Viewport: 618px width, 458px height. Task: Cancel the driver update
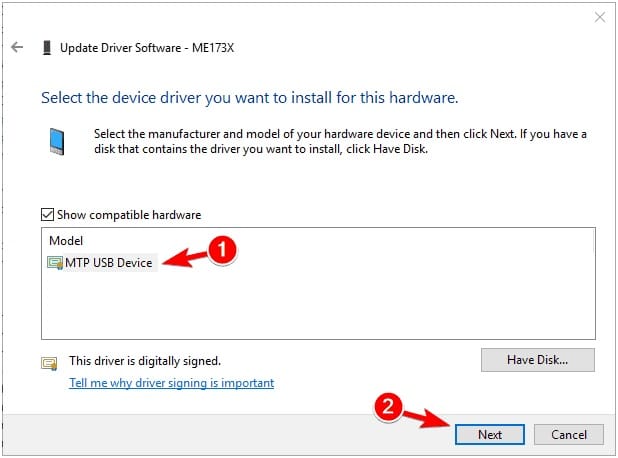coord(569,434)
